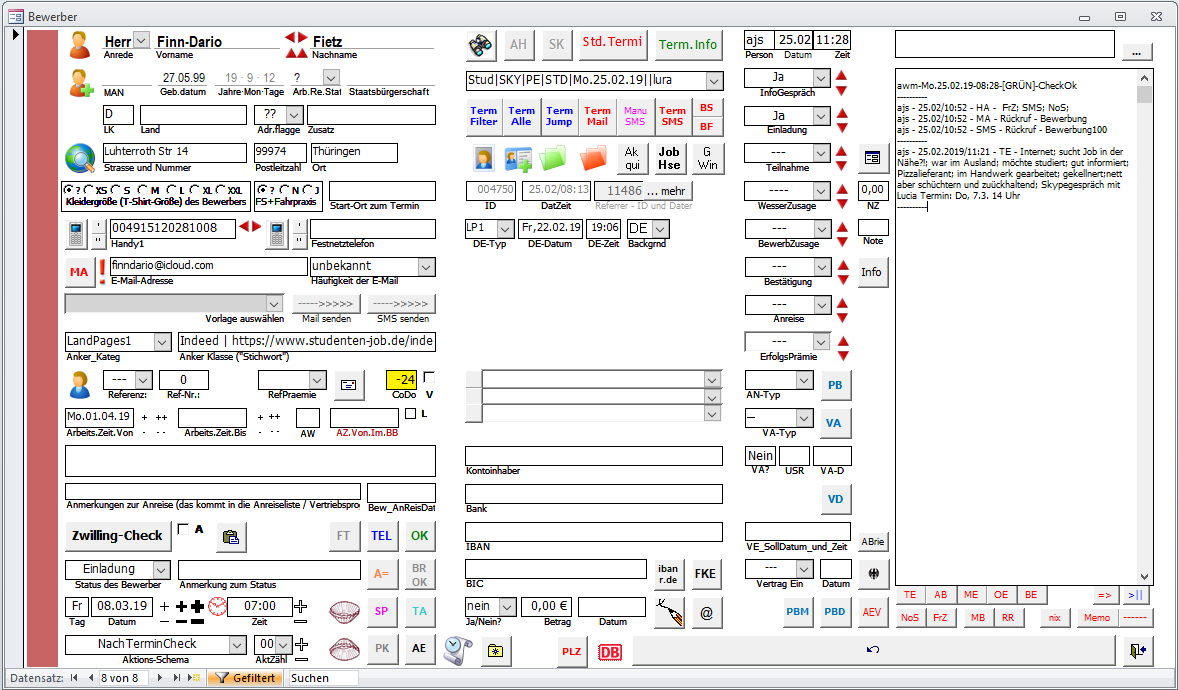Image resolution: width=1179 pixels, height=690 pixels.
Task: Tick the checkbox labeled A beside Zwilling-Check
Action: [183, 531]
